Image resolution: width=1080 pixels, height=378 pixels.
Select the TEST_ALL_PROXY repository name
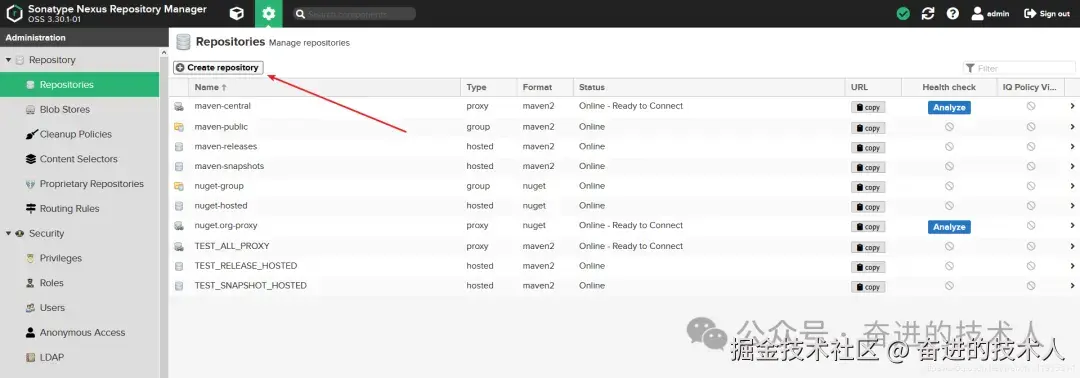[232, 246]
